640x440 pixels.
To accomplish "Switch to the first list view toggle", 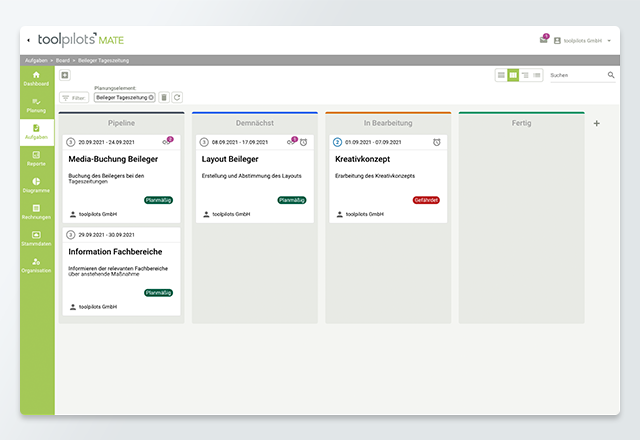I will pos(501,75).
